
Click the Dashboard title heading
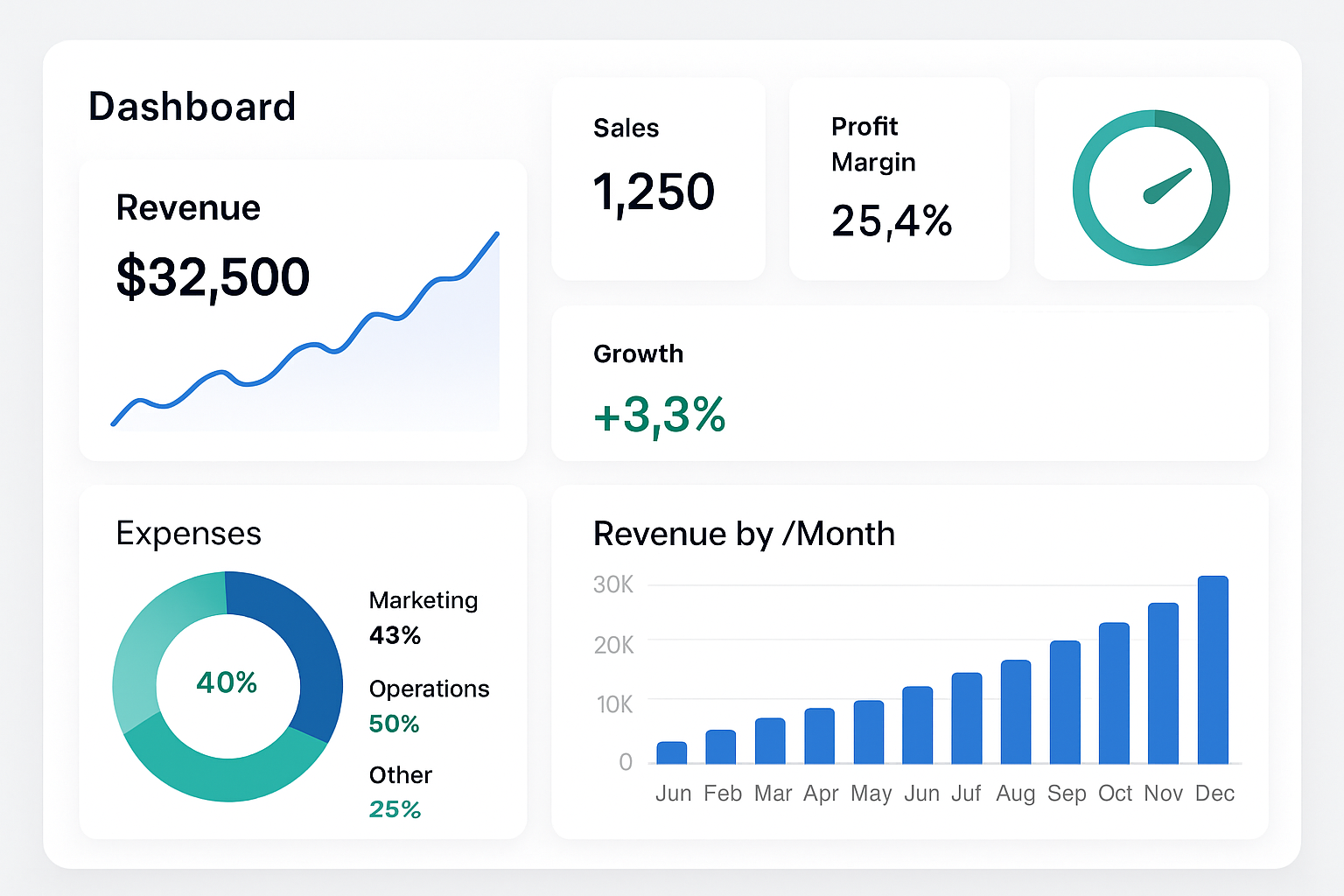(x=192, y=107)
